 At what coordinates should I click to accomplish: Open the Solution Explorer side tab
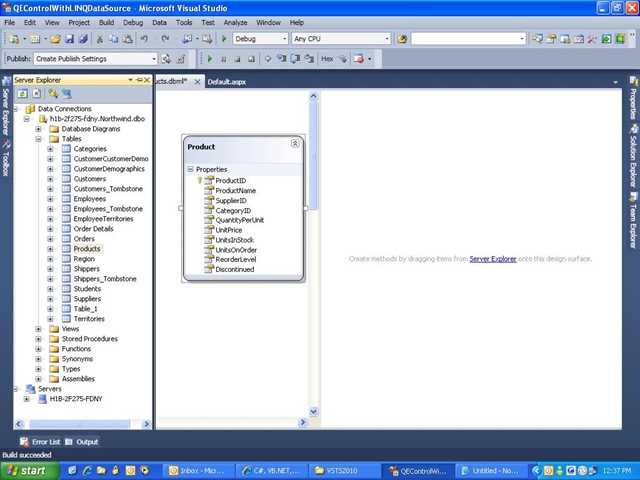click(633, 156)
